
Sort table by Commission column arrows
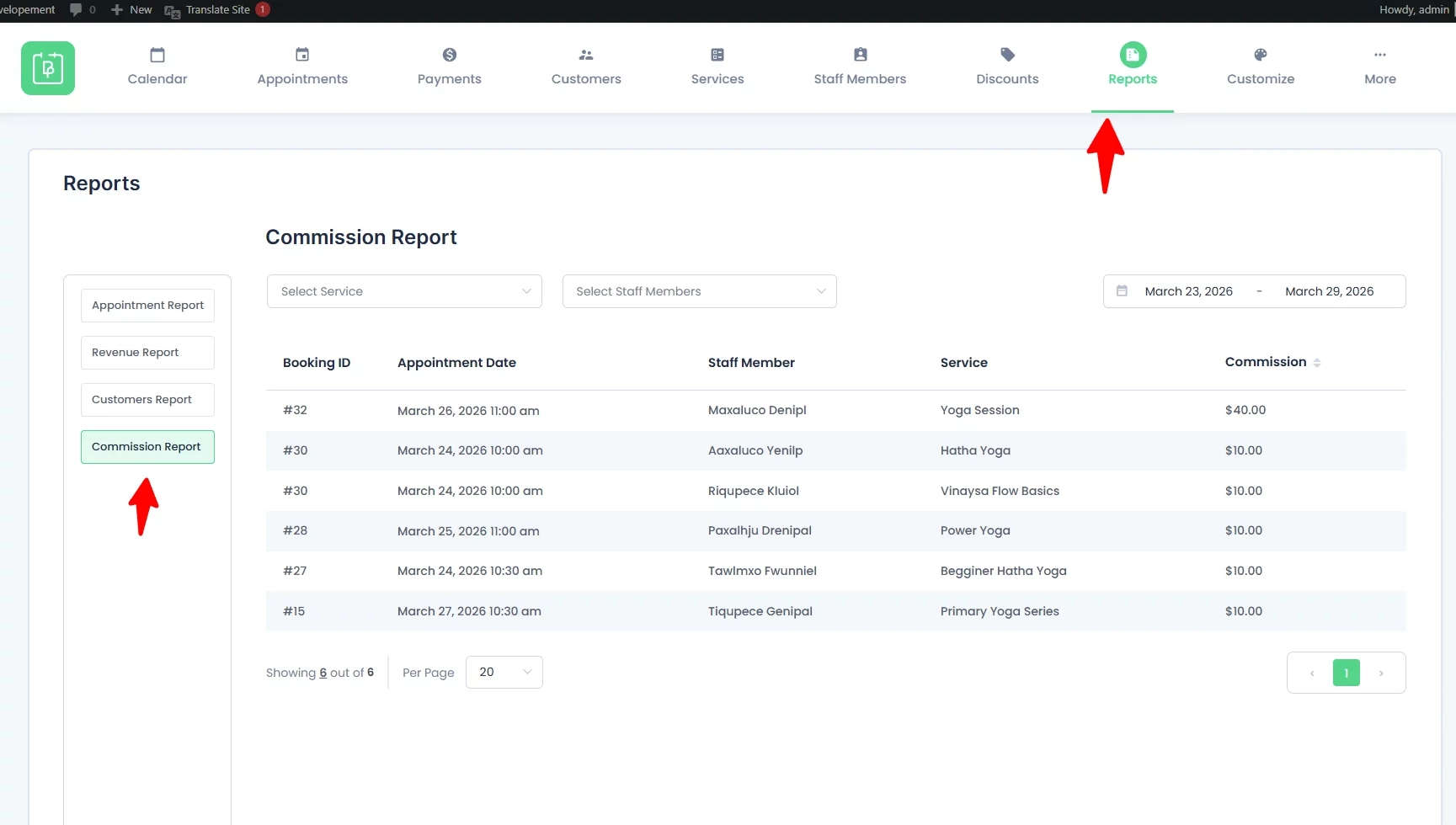coord(1317,363)
